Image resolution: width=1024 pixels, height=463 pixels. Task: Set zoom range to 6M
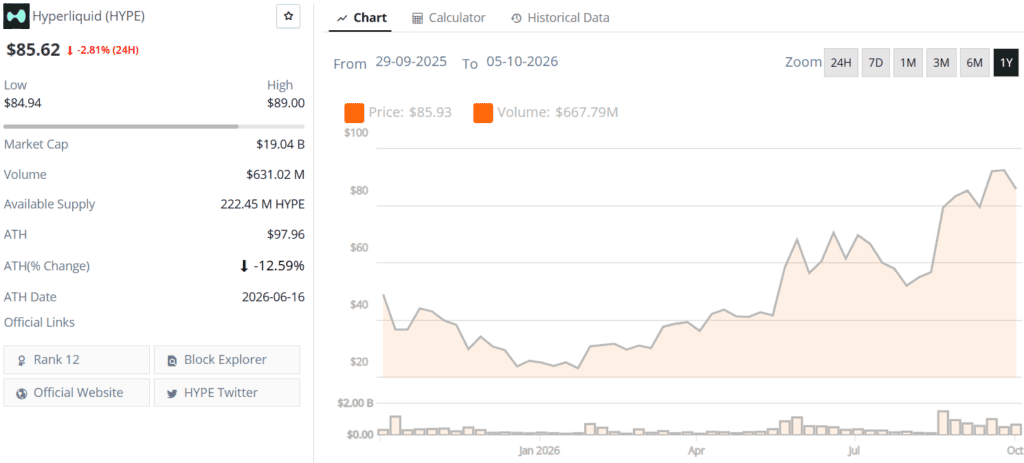974,63
